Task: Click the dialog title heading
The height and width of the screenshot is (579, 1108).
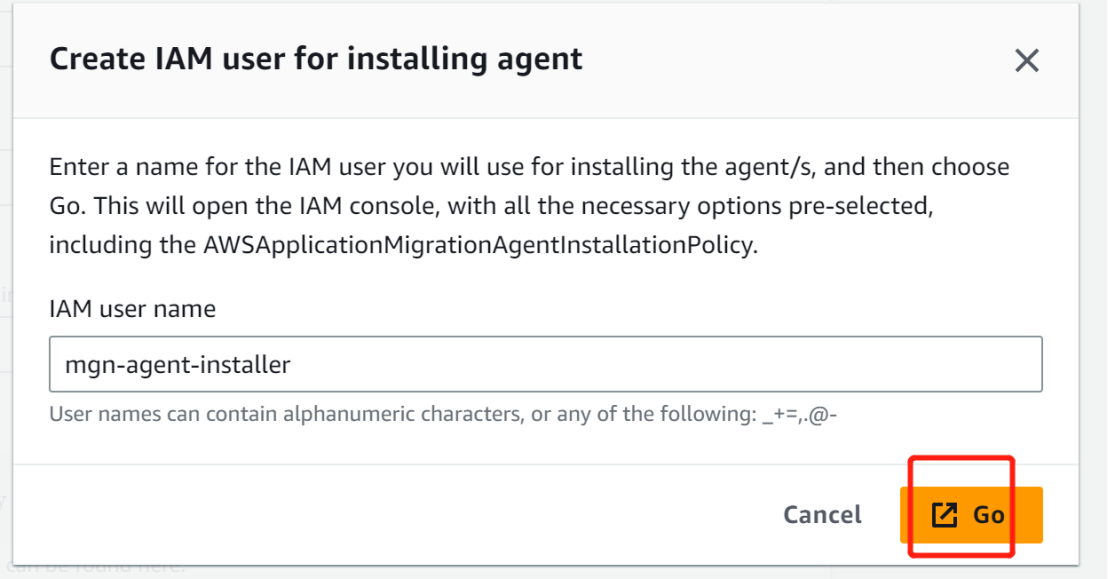Action: 316,59
